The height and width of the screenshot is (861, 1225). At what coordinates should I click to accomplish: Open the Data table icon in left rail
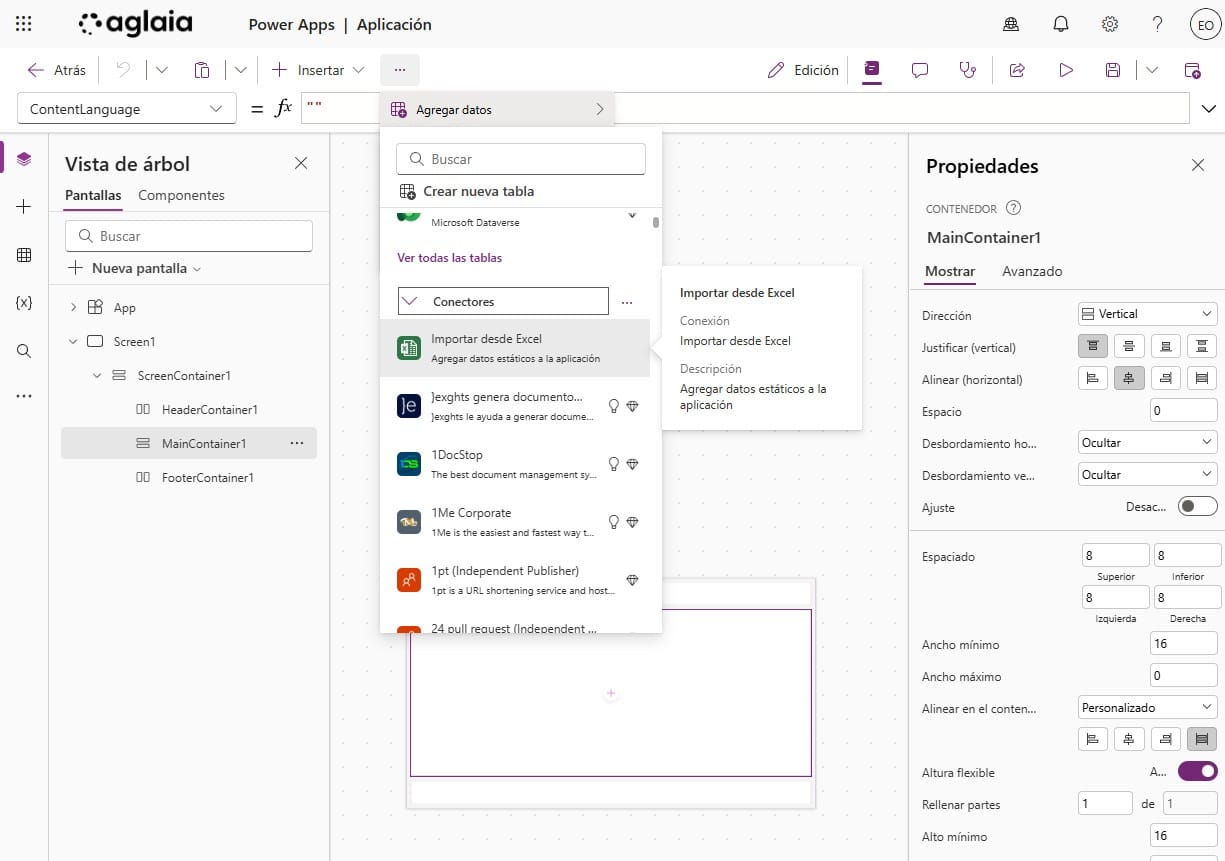click(x=24, y=255)
